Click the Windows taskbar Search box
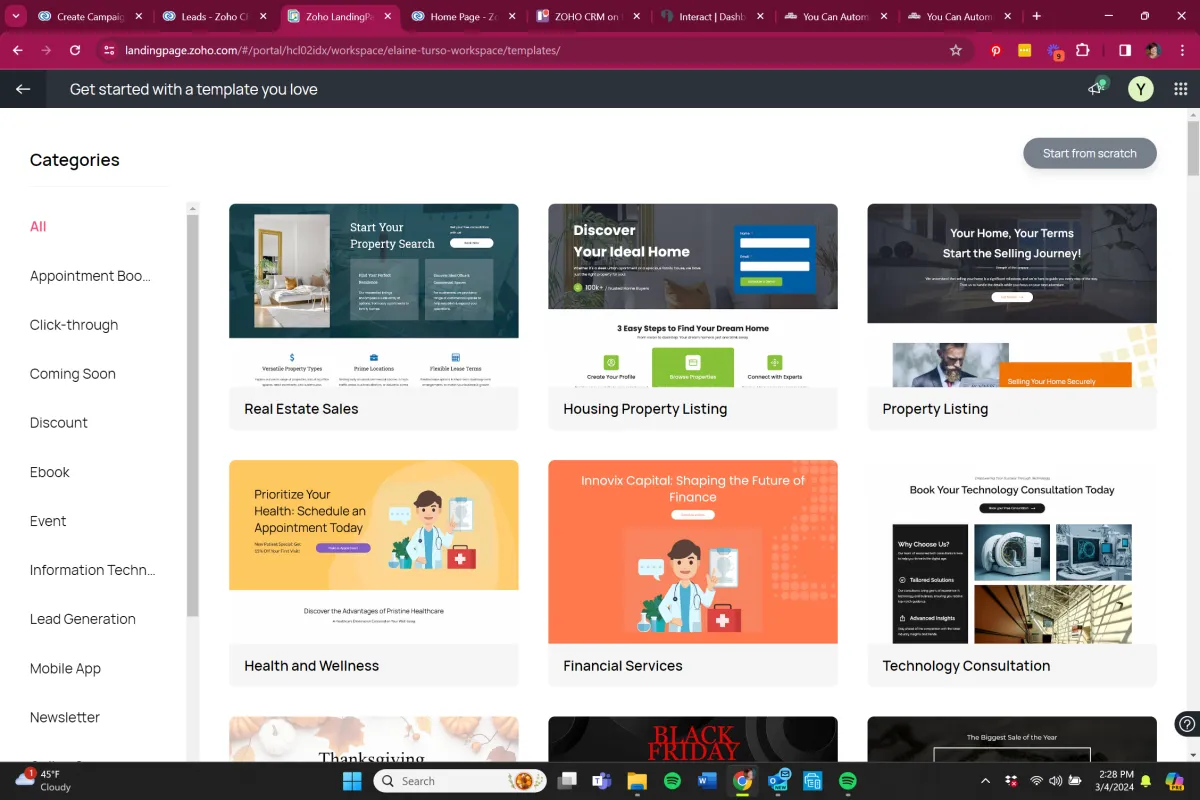Image resolution: width=1200 pixels, height=800 pixels. (458, 781)
